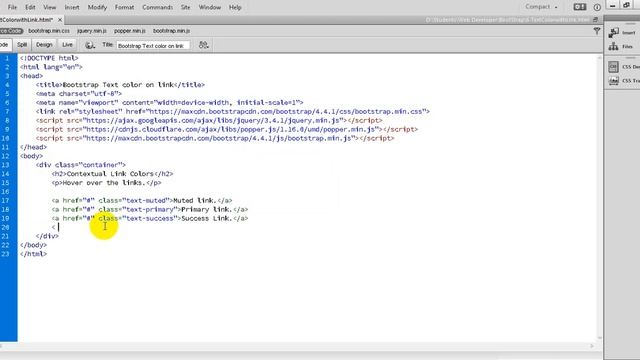Open the CSS Transitions panel
Screen dimensions: 640x360
click(x=624, y=81)
